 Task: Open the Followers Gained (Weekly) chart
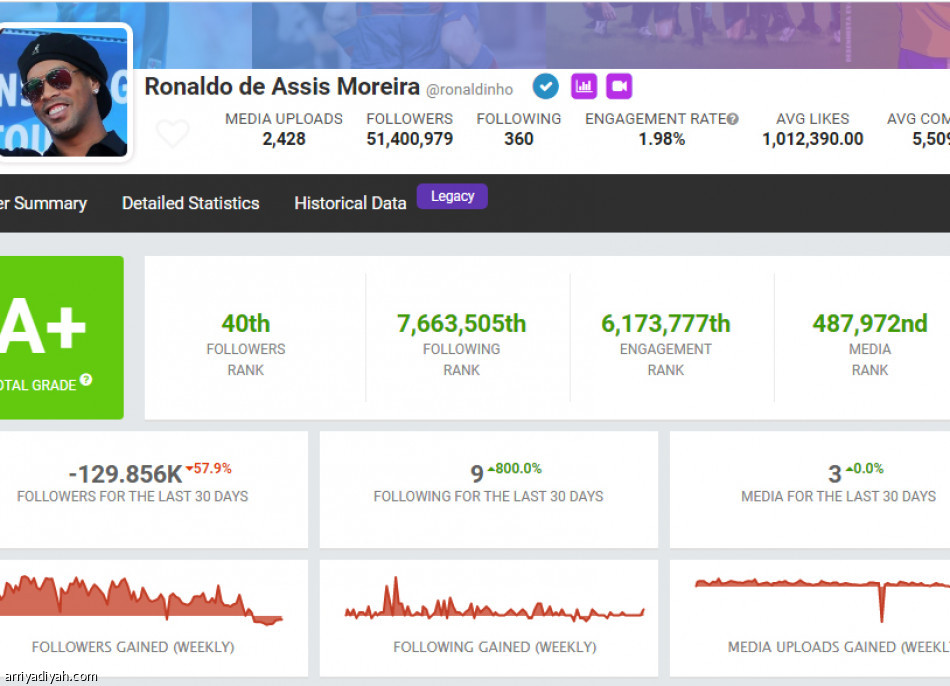click(140, 611)
